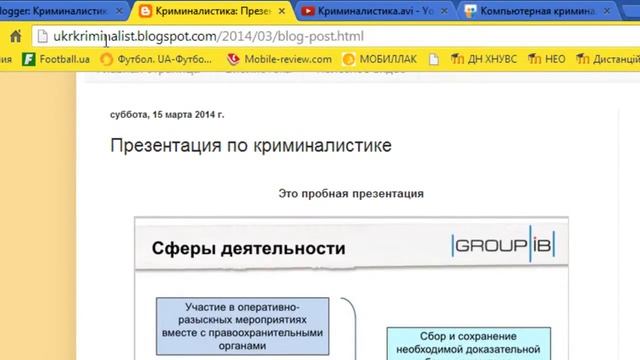Click the YouTube icon on the Криминалистика.avi tab
This screenshot has width=640, height=360.
tap(308, 11)
